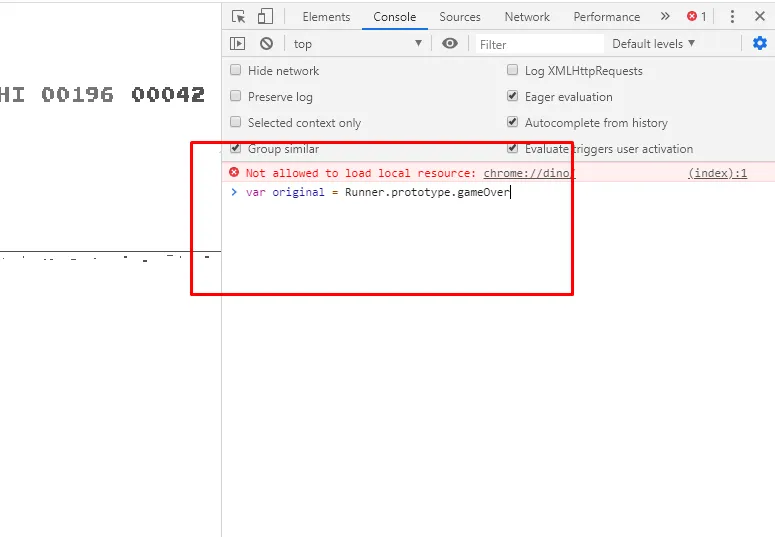The height and width of the screenshot is (537, 775).
Task: Uncheck Eager evaluation checkbox
Action: click(513, 95)
